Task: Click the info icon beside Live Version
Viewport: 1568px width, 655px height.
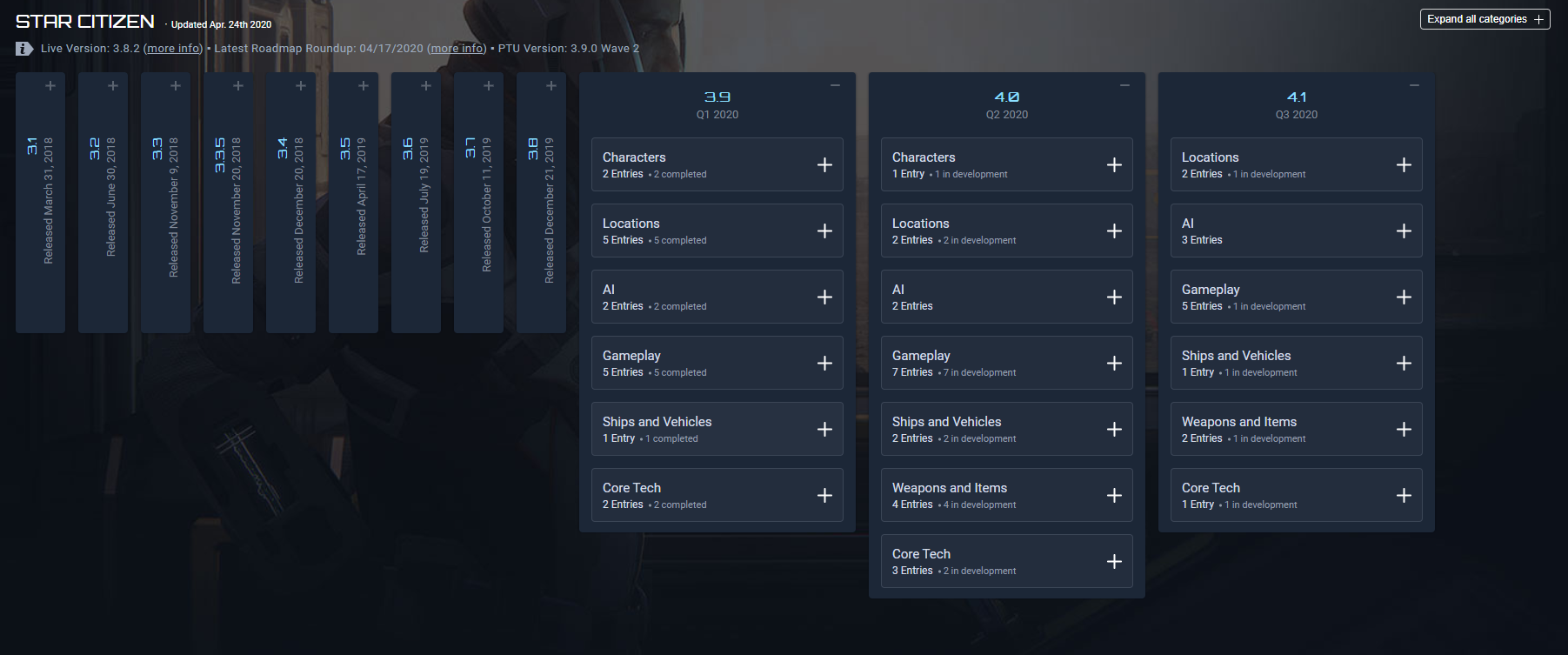Action: tap(24, 49)
